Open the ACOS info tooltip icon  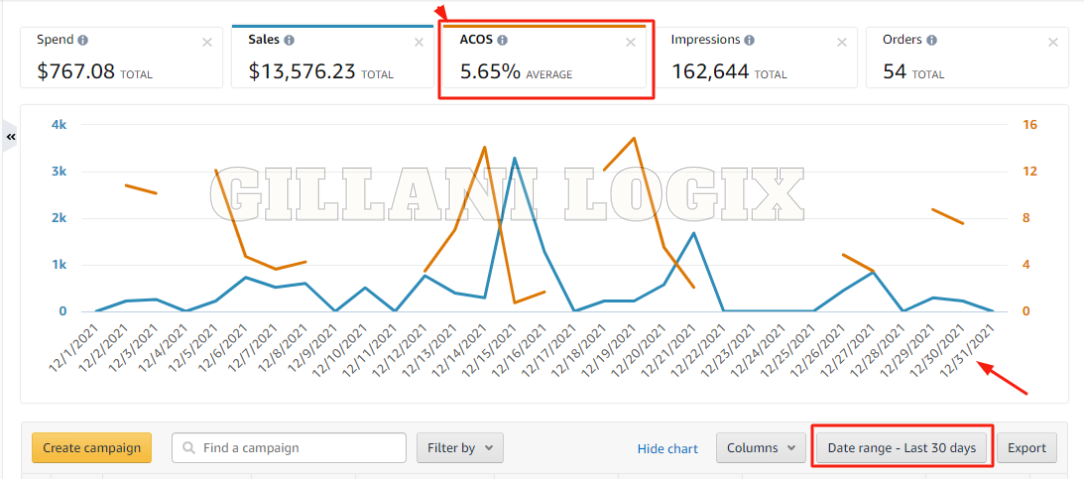pos(502,40)
